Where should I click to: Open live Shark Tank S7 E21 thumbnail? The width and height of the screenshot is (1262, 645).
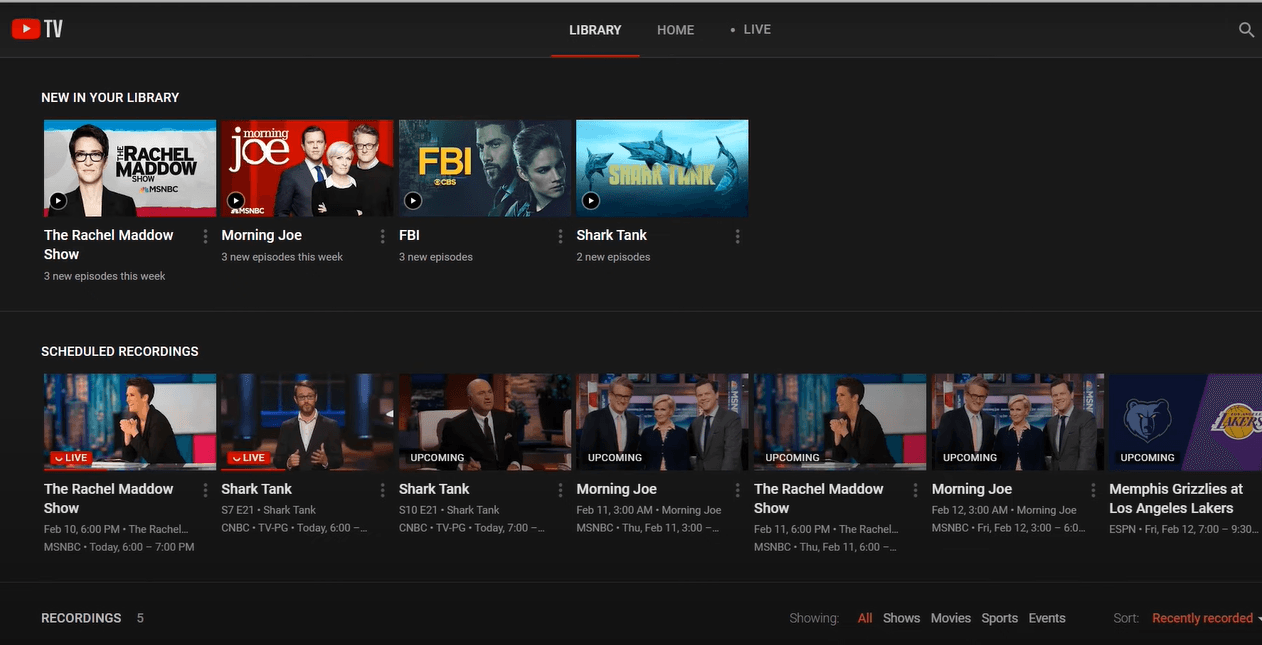tap(307, 422)
